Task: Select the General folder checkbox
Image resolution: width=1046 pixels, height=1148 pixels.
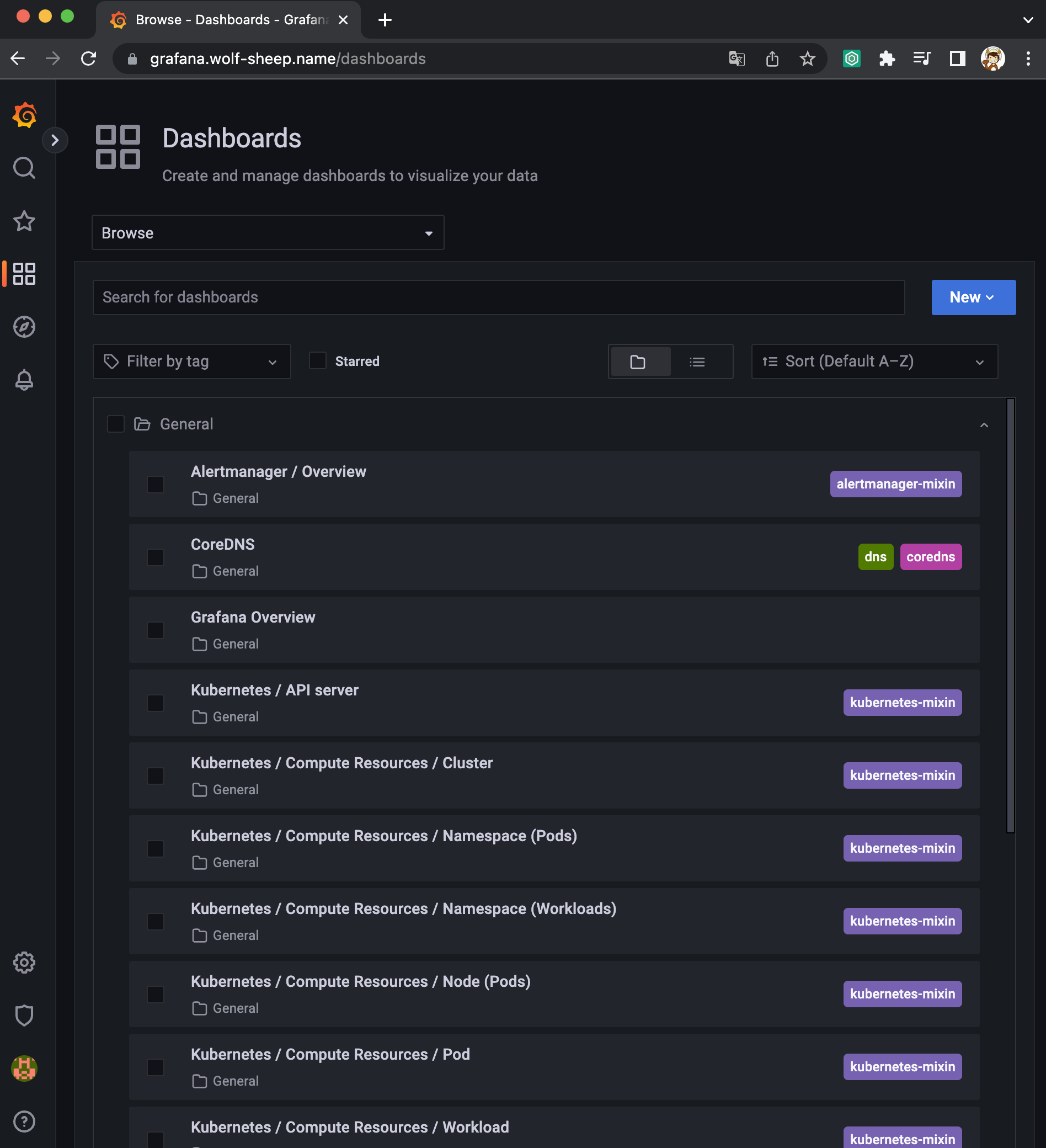Action: point(116,424)
